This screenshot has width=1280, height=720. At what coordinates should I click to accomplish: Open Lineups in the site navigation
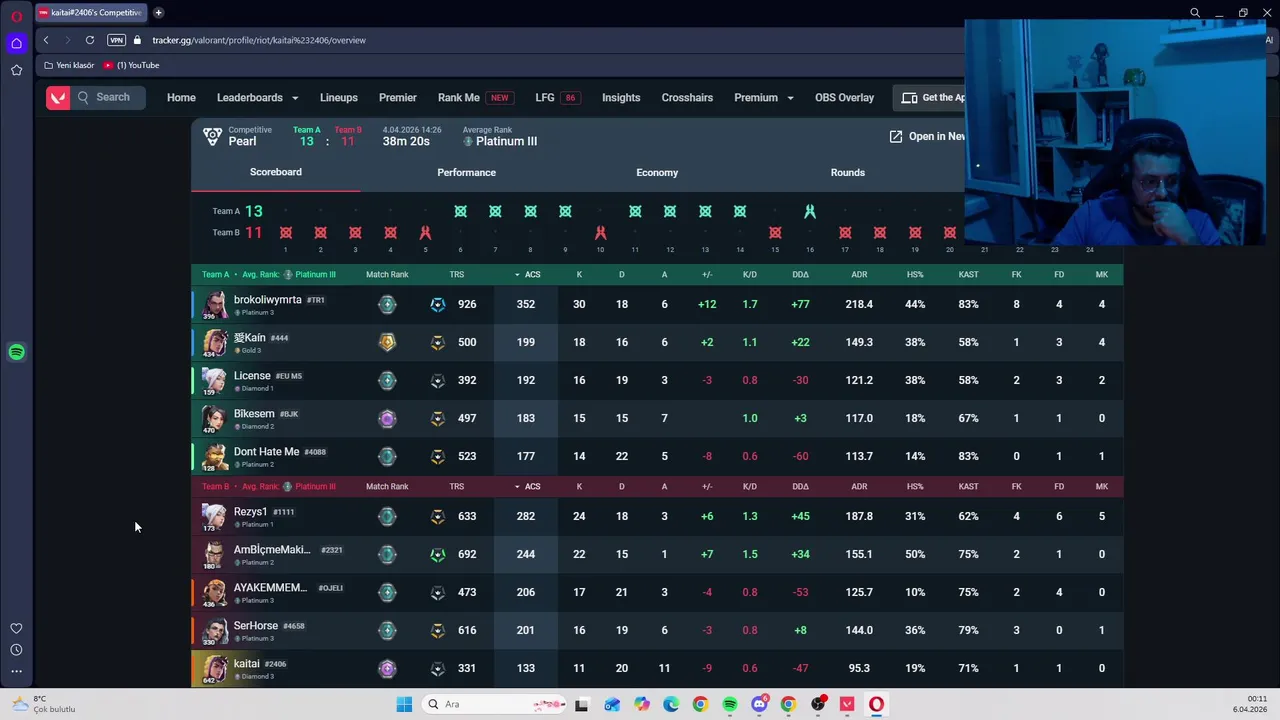[x=339, y=97]
